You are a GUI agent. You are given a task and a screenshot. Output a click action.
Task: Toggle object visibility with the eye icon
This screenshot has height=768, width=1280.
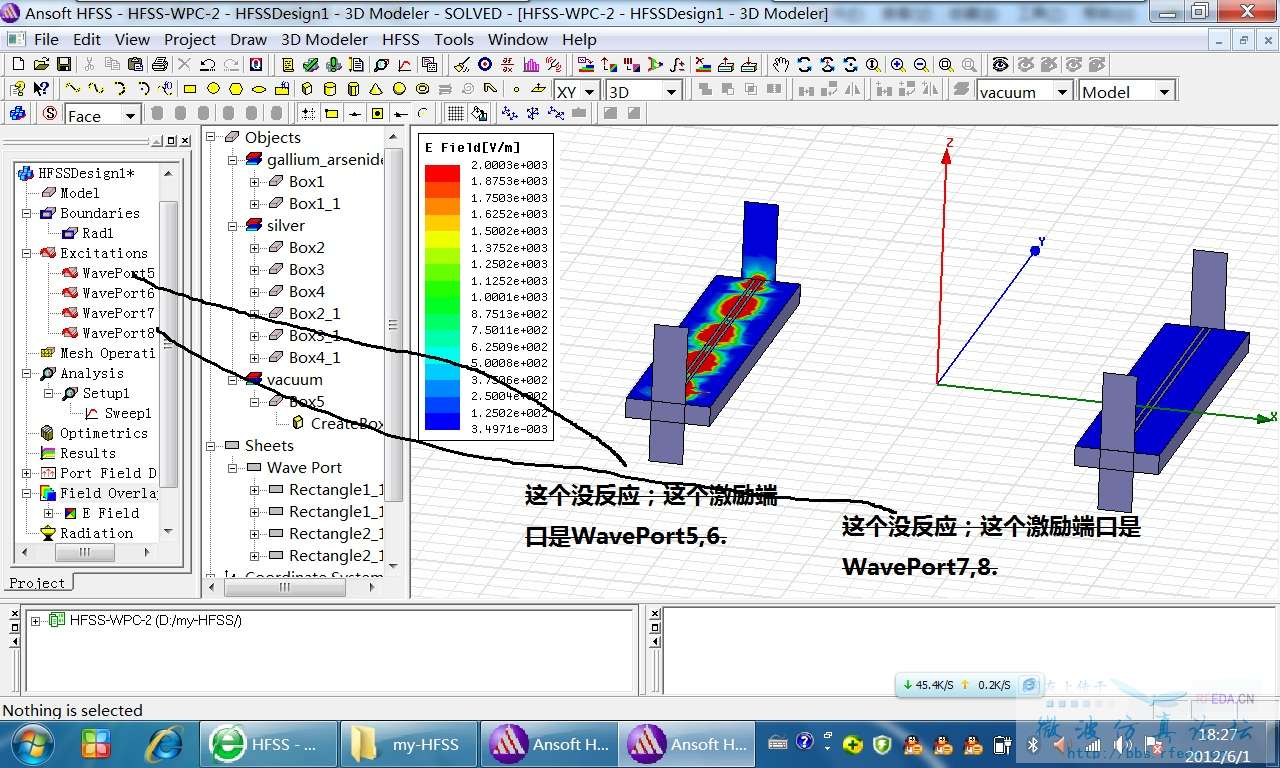click(1000, 64)
